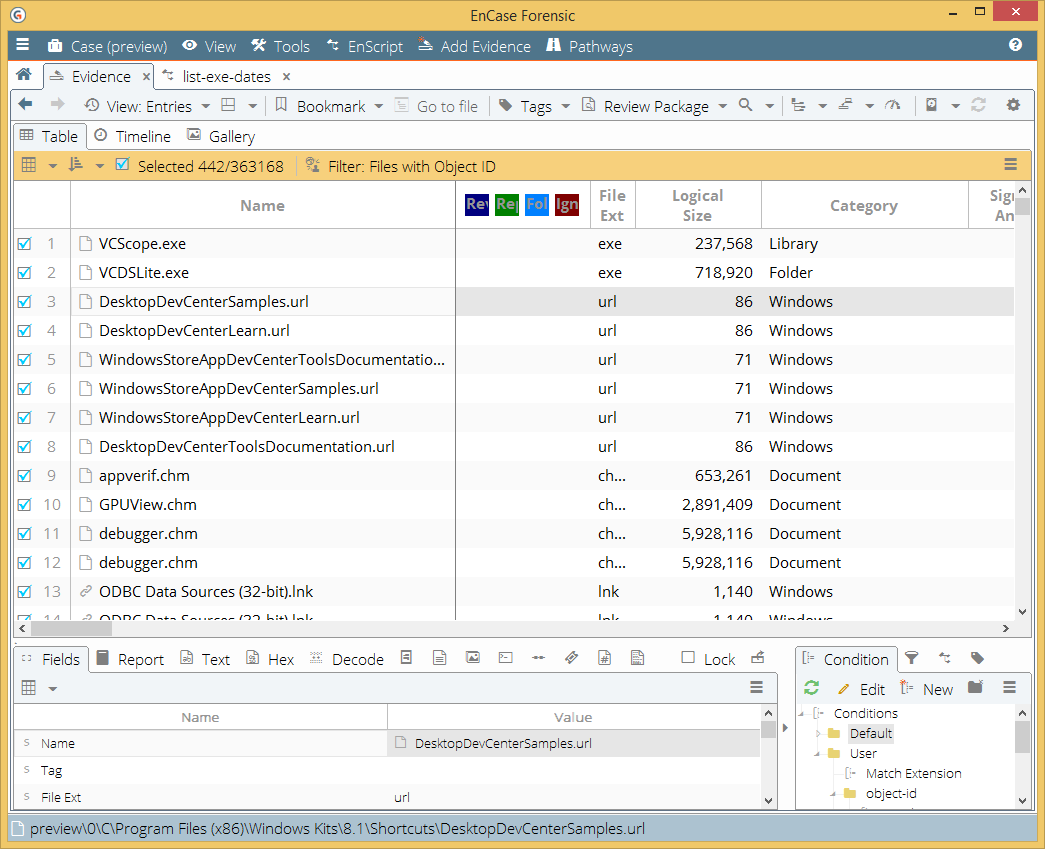Toggle checkbox for GPUView.chm row
The height and width of the screenshot is (849, 1045).
pyautogui.click(x=24, y=504)
